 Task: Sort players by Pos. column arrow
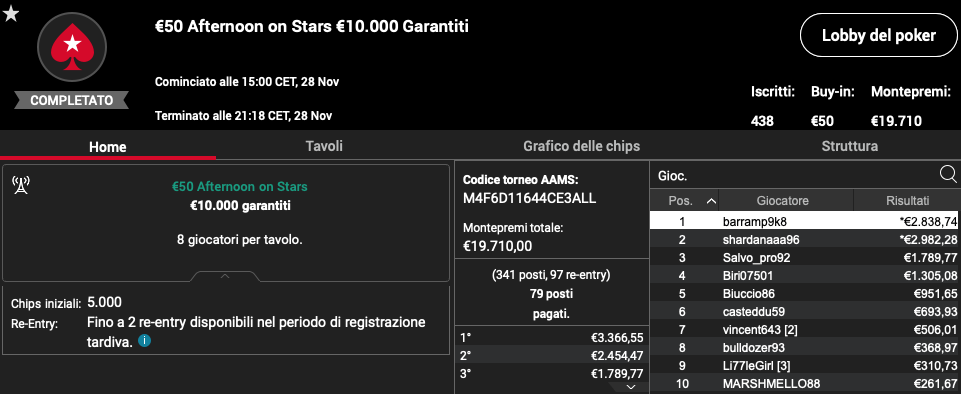pos(711,200)
